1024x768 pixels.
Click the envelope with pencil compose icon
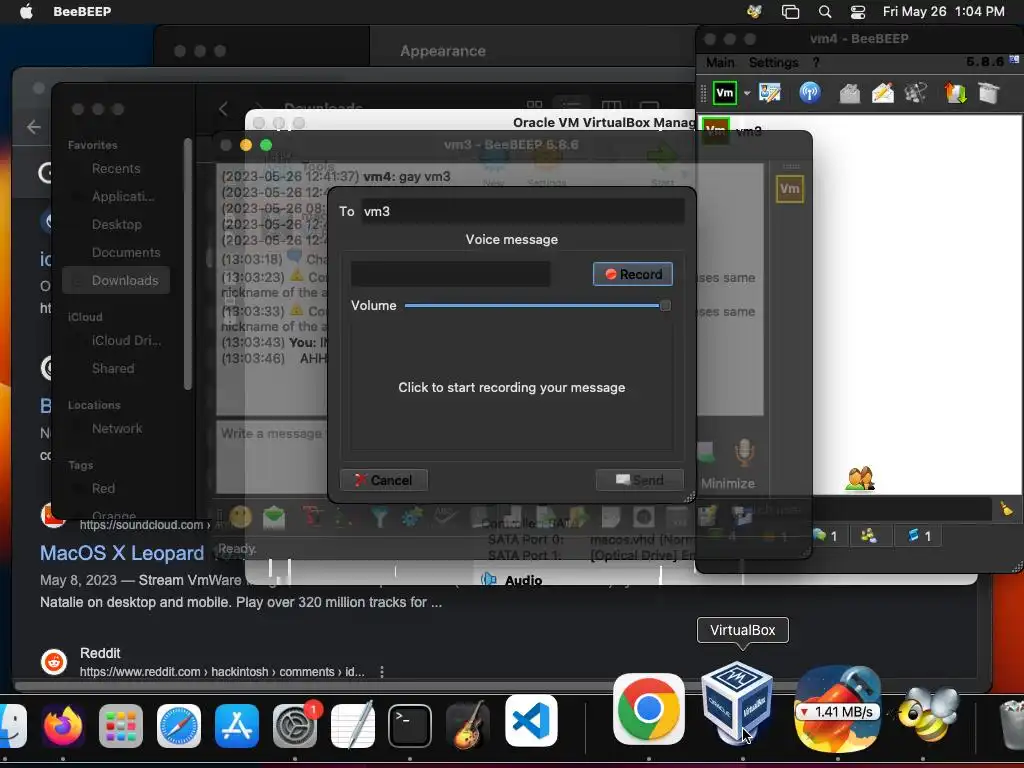883,93
